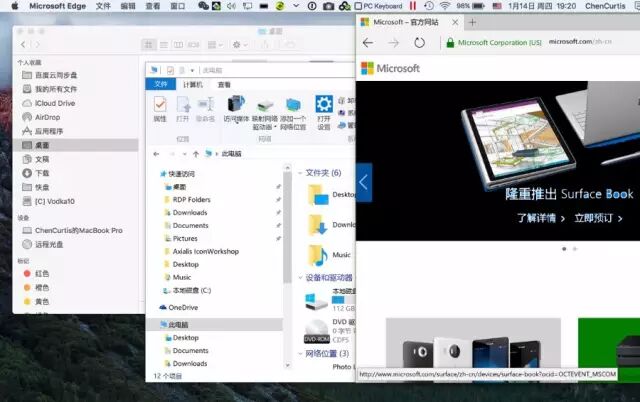Click 映射网络驱动器 ribbon icon
This screenshot has width=640, height=402.
pyautogui.click(x=265, y=113)
